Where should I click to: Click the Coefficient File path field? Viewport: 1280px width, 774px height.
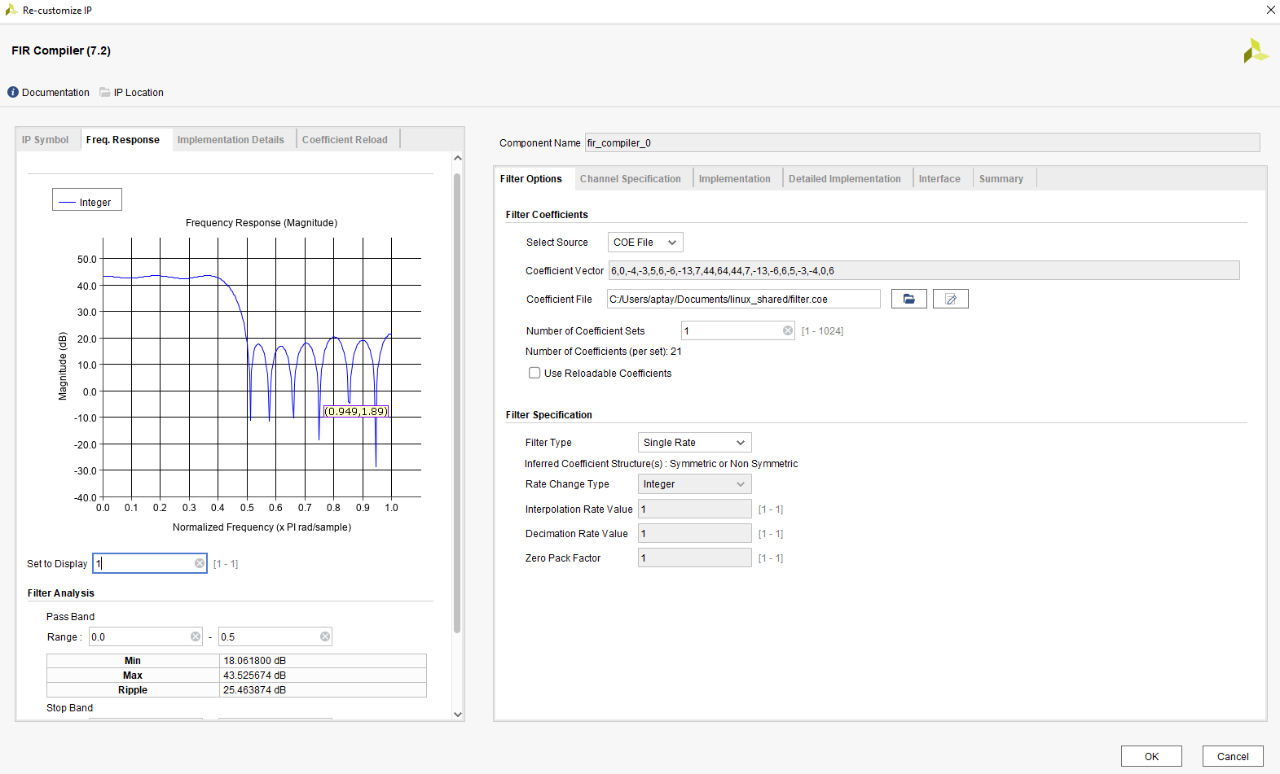pyautogui.click(x=743, y=299)
